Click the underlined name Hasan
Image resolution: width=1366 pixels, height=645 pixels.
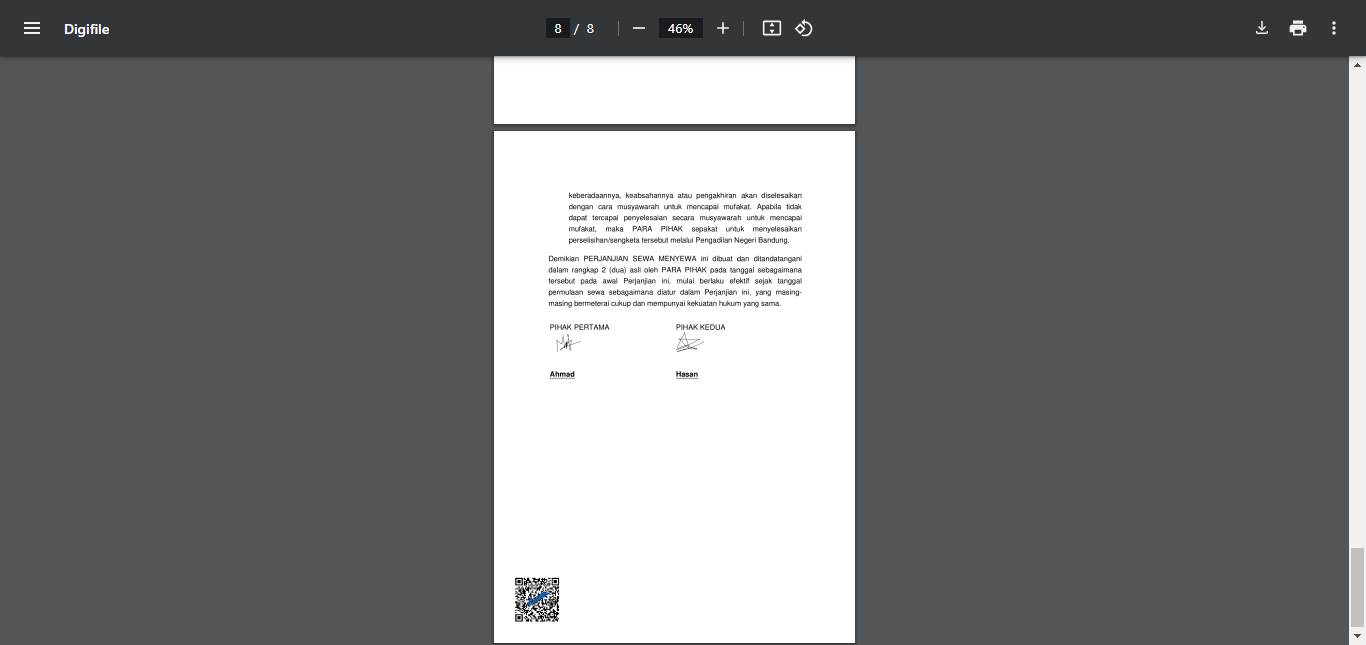(x=687, y=374)
